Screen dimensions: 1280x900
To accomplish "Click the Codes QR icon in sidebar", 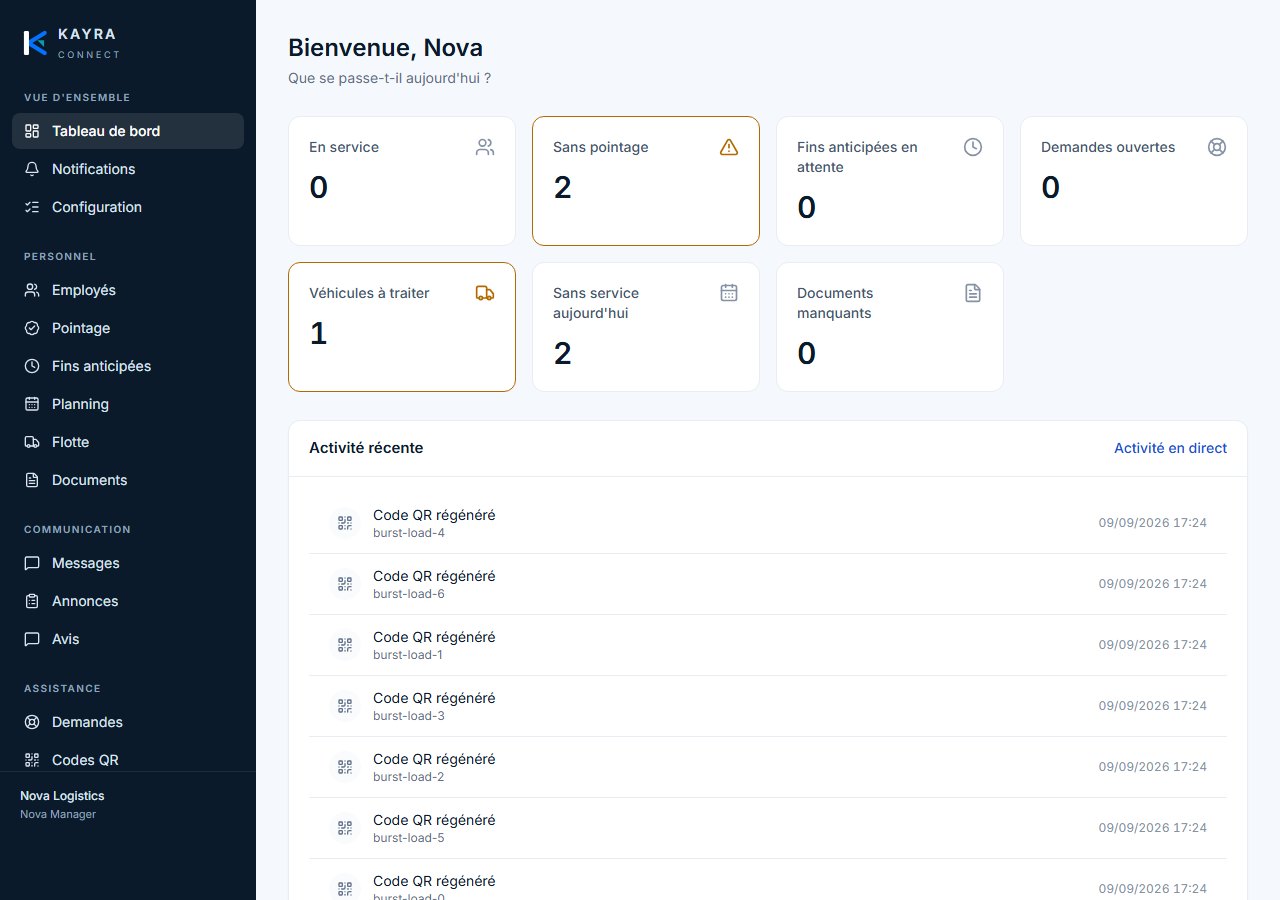I will [x=32, y=760].
